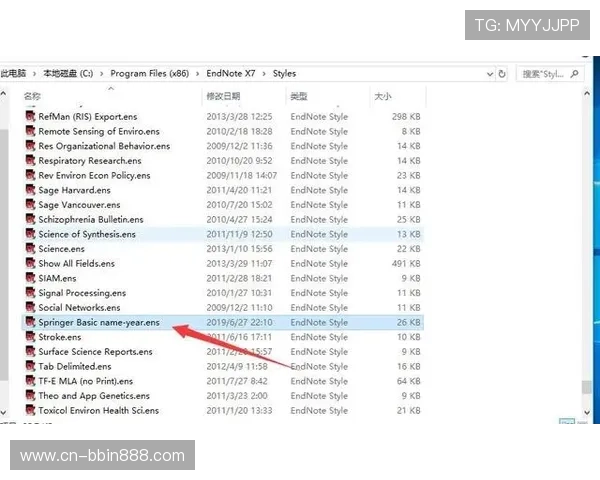The width and height of the screenshot is (600, 480).
Task: Select the Respiratory Research.ens file icon
Action: pyautogui.click(x=31, y=160)
